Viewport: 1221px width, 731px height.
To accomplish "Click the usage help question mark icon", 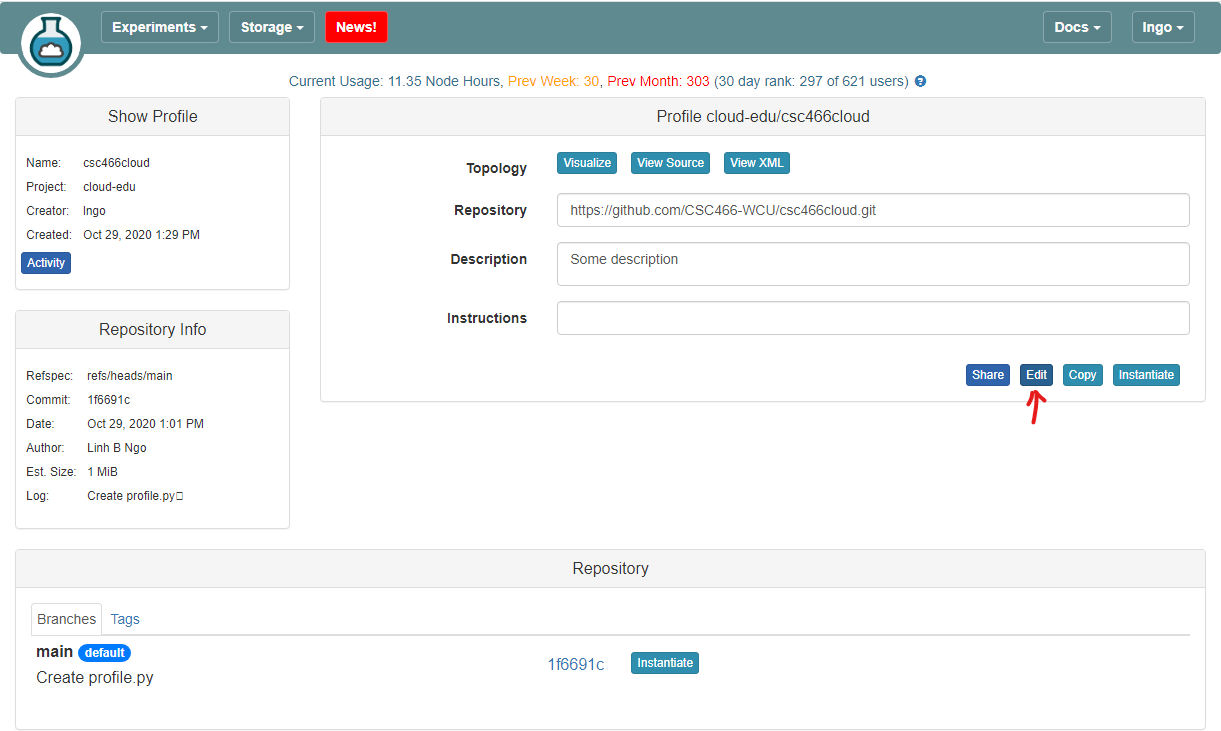I will coord(920,82).
